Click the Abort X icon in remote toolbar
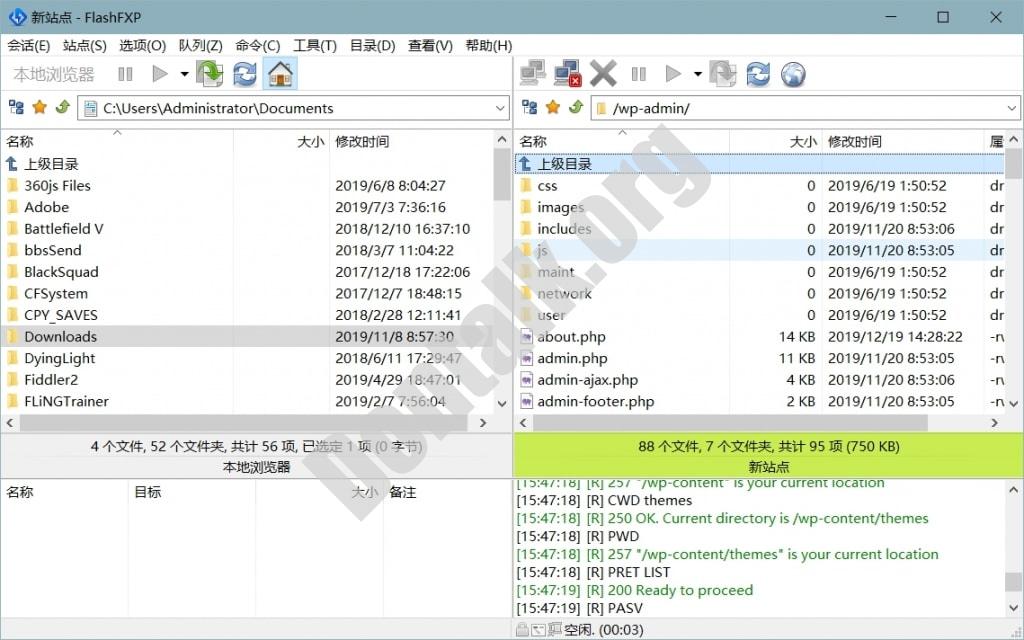1024x640 pixels. (x=603, y=74)
